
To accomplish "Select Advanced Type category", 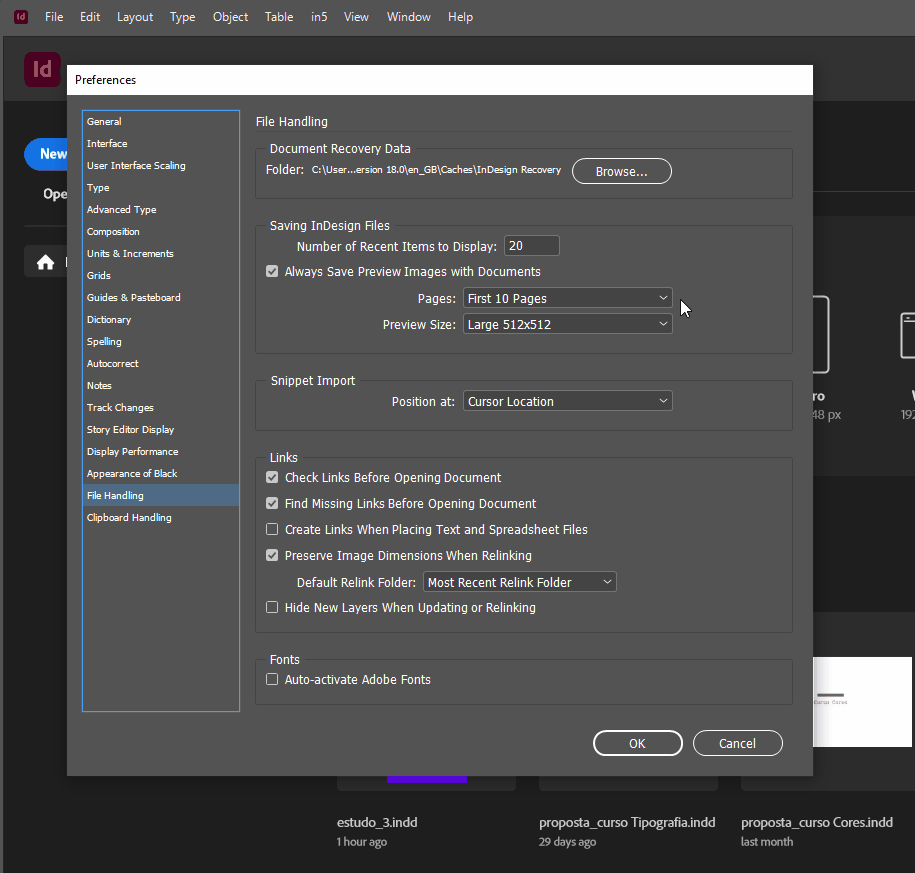I will (160, 209).
